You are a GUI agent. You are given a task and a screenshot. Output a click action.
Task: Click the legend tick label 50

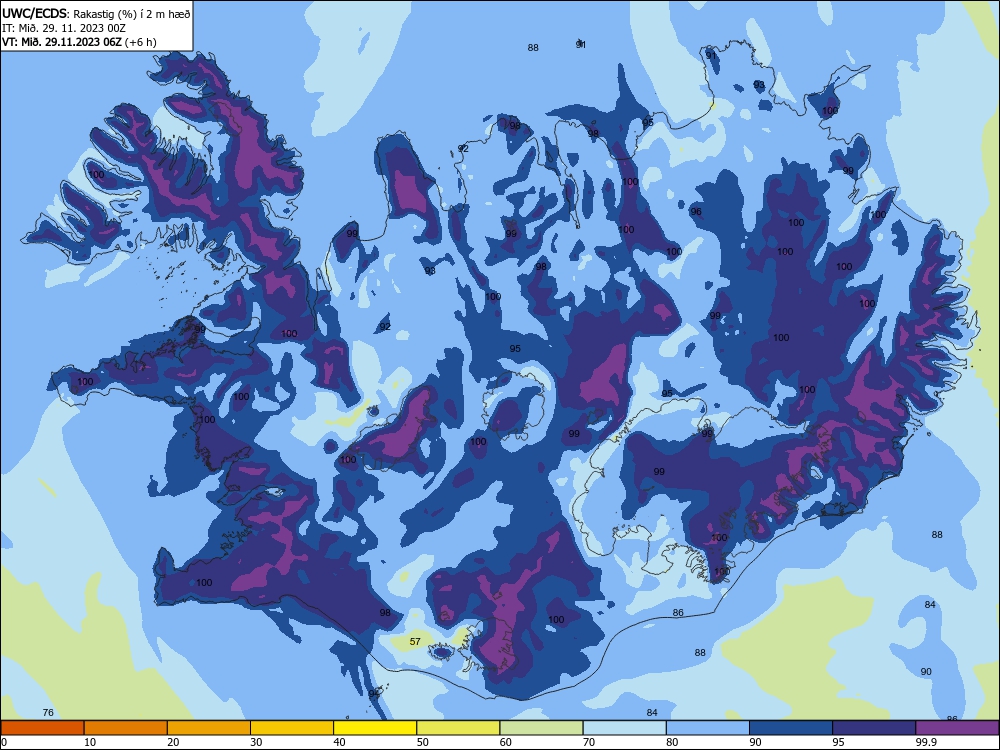pyautogui.click(x=423, y=742)
